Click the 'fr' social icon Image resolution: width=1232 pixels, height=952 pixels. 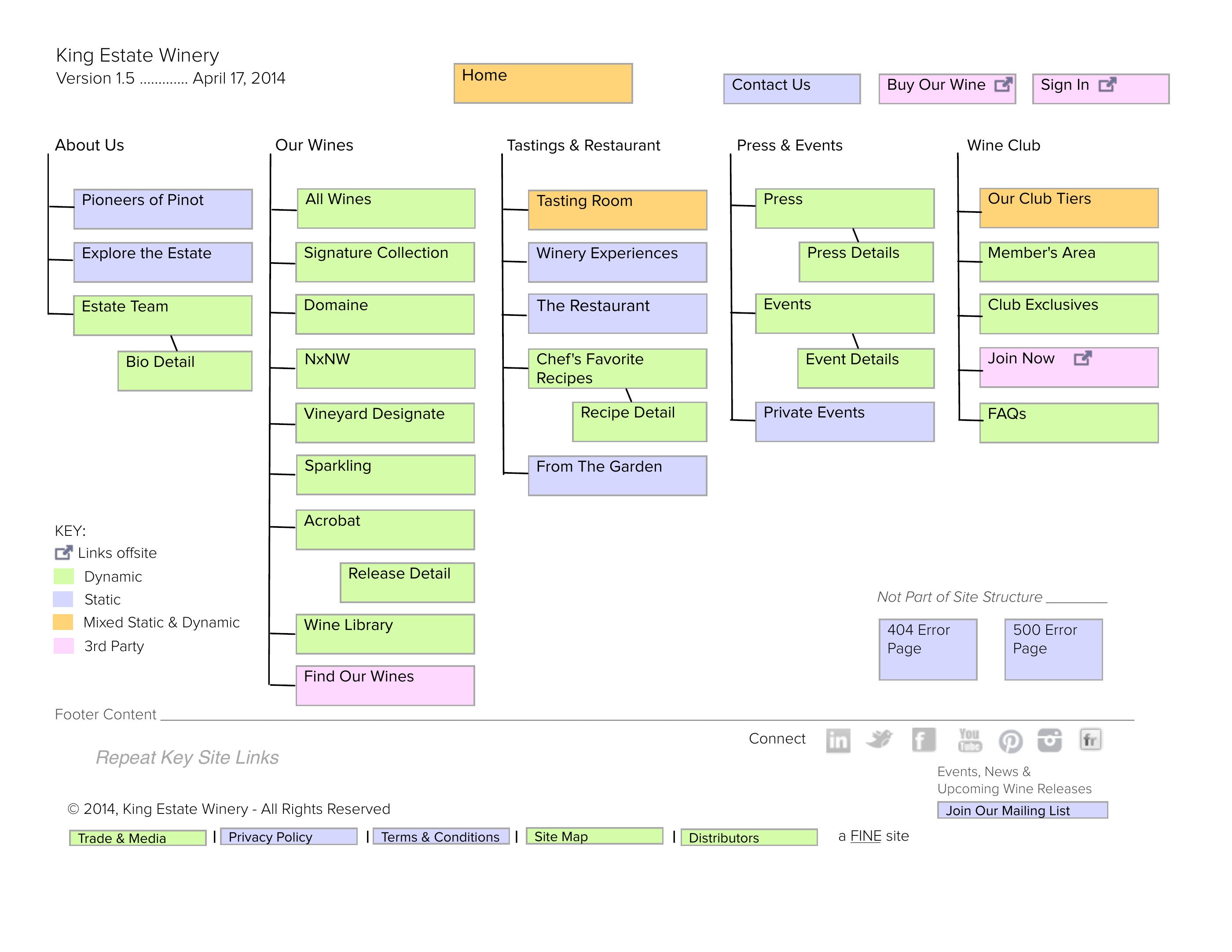tap(1090, 740)
